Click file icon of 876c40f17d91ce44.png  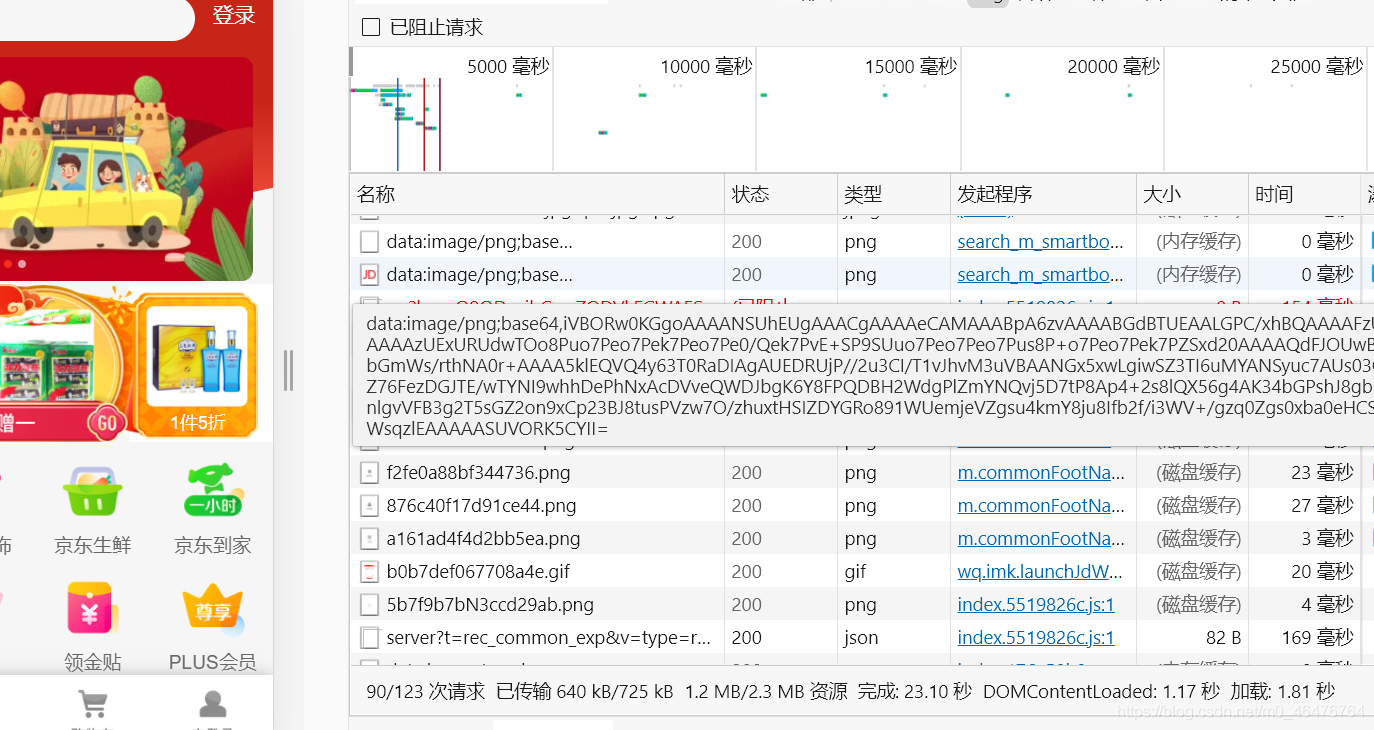tap(370, 505)
